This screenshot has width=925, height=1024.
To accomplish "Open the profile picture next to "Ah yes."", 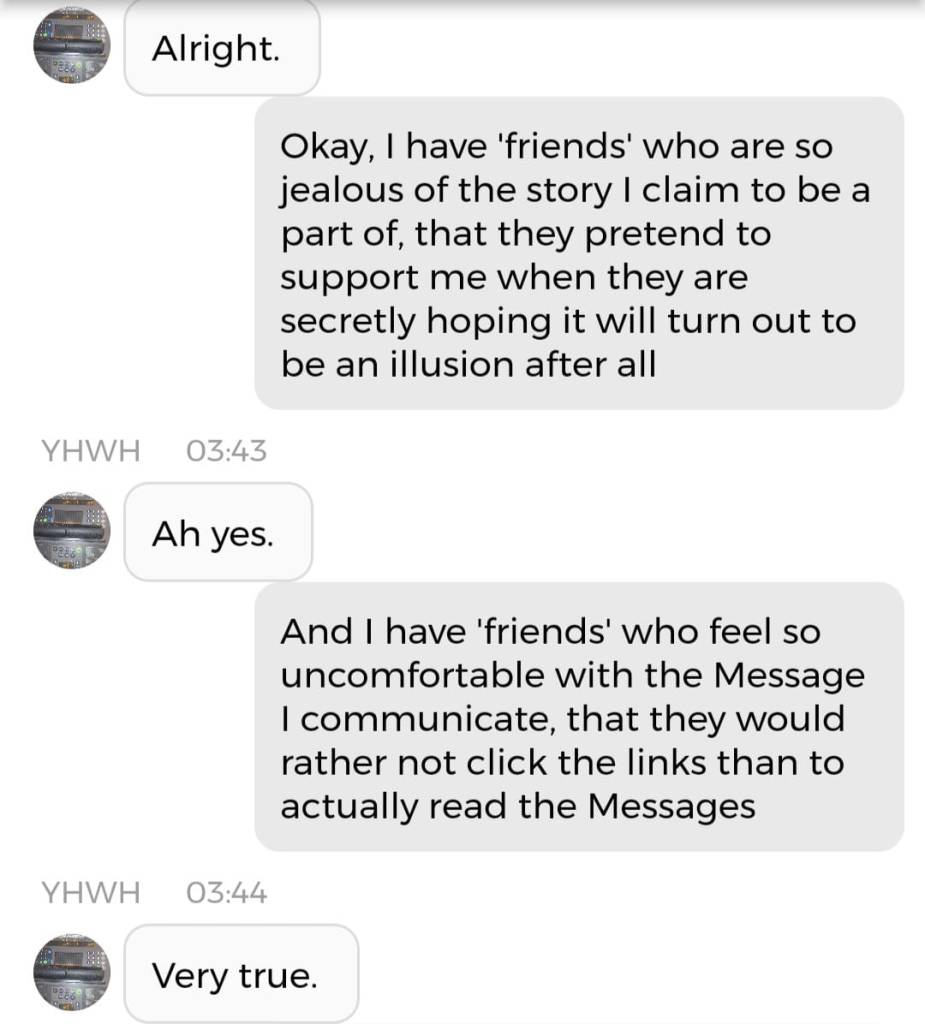I will (x=71, y=530).
